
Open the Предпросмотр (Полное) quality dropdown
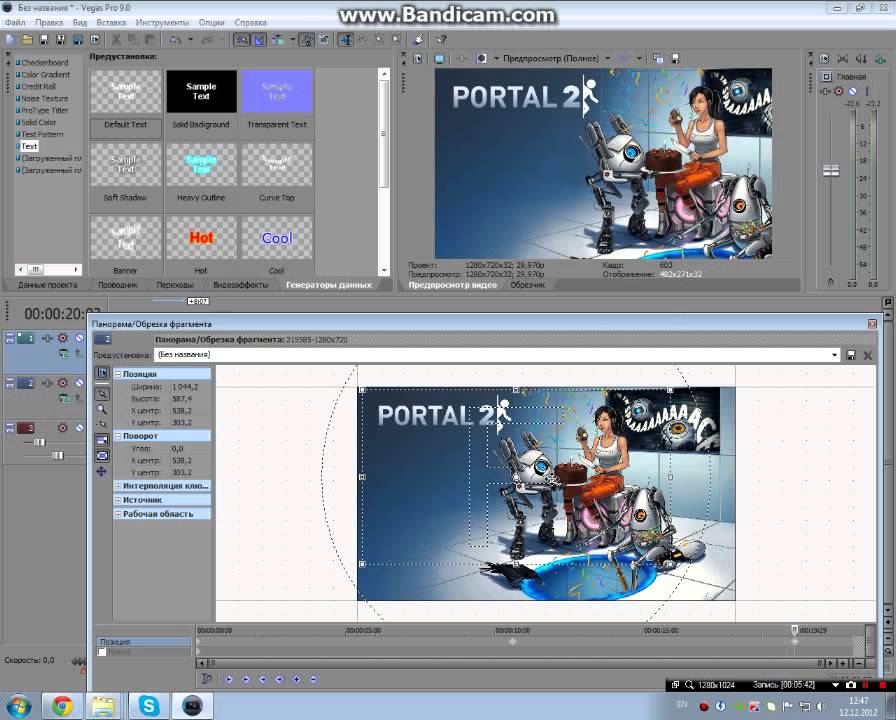607,58
